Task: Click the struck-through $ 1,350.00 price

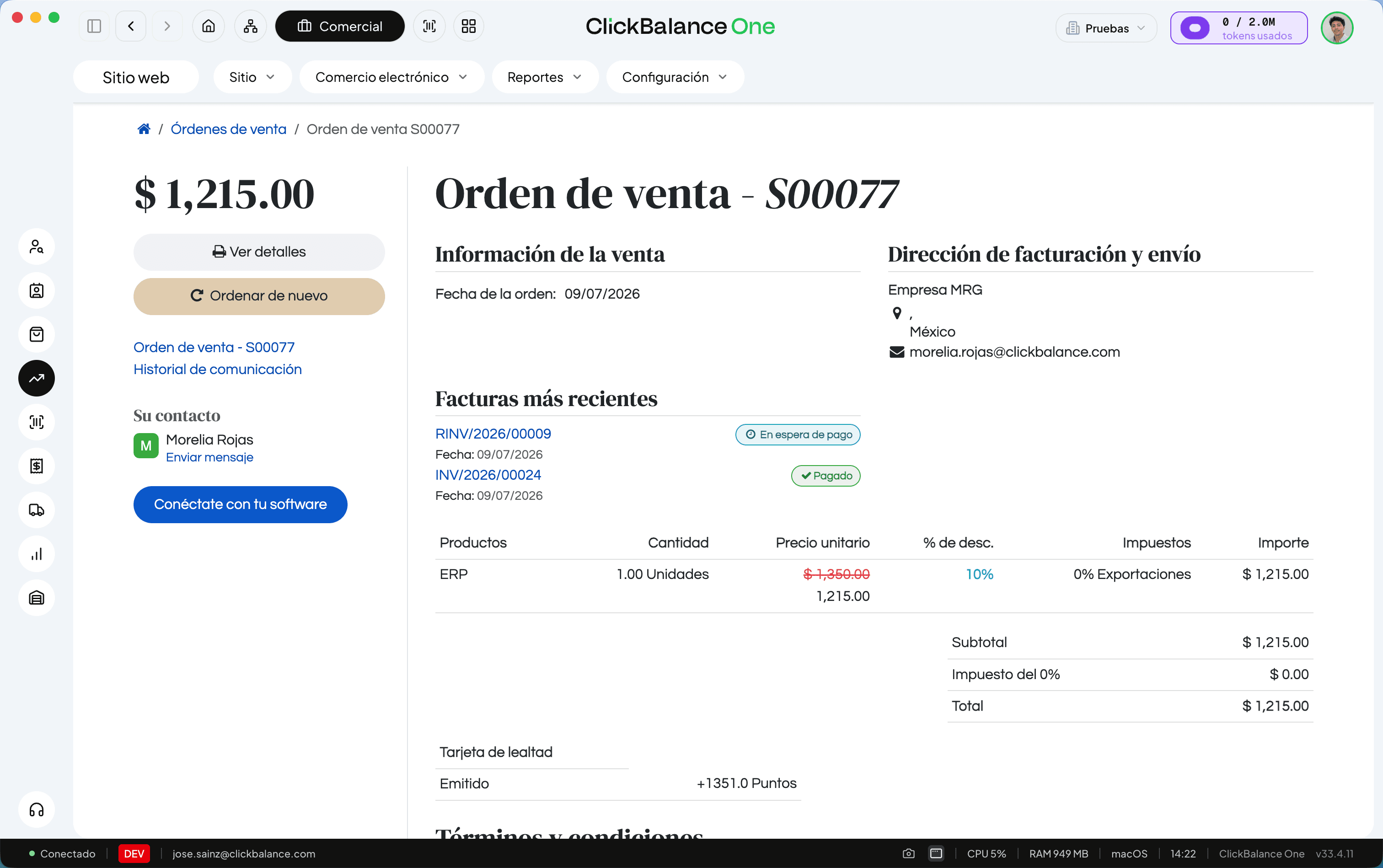Action: [x=836, y=574]
